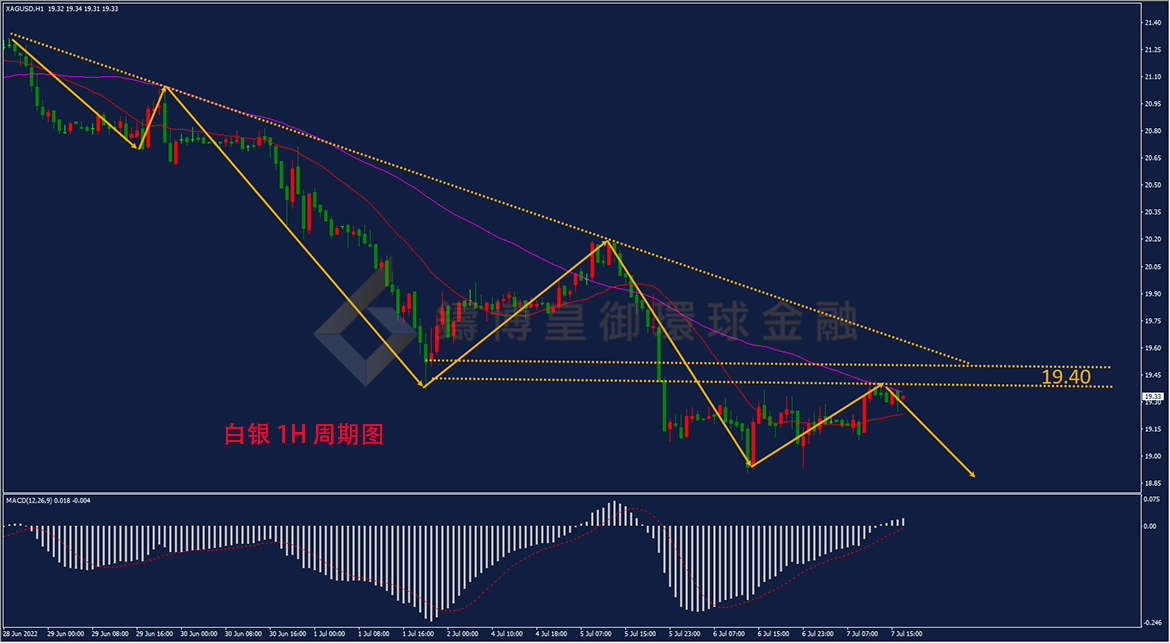Viewport: 1170px width, 643px height.
Task: Click the arrowhead of the projected downward arrow
Action: point(971,472)
